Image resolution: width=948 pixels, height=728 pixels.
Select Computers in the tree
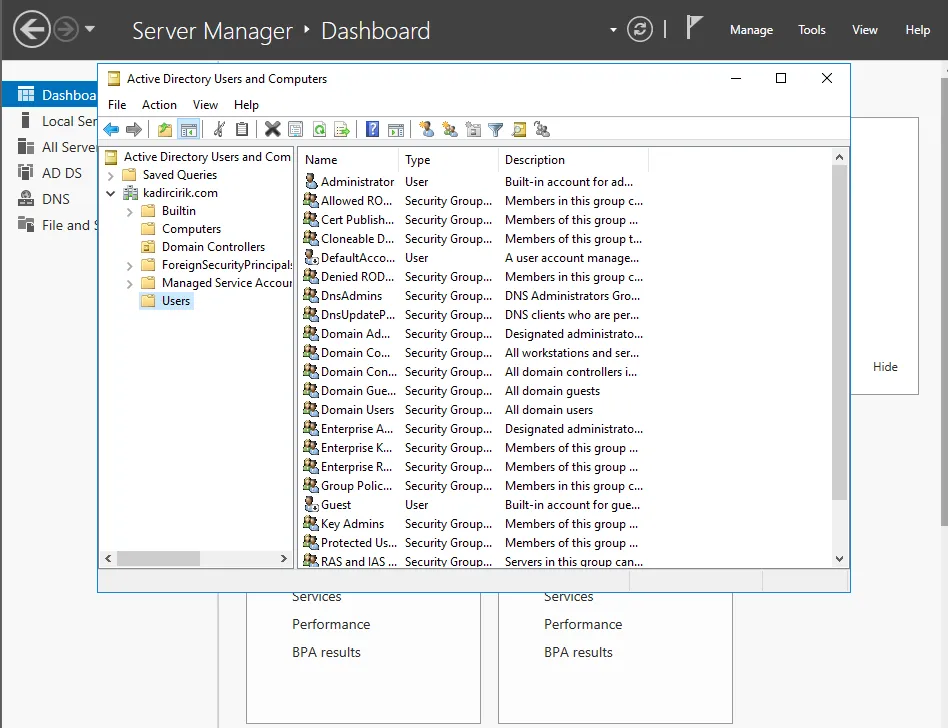(191, 229)
